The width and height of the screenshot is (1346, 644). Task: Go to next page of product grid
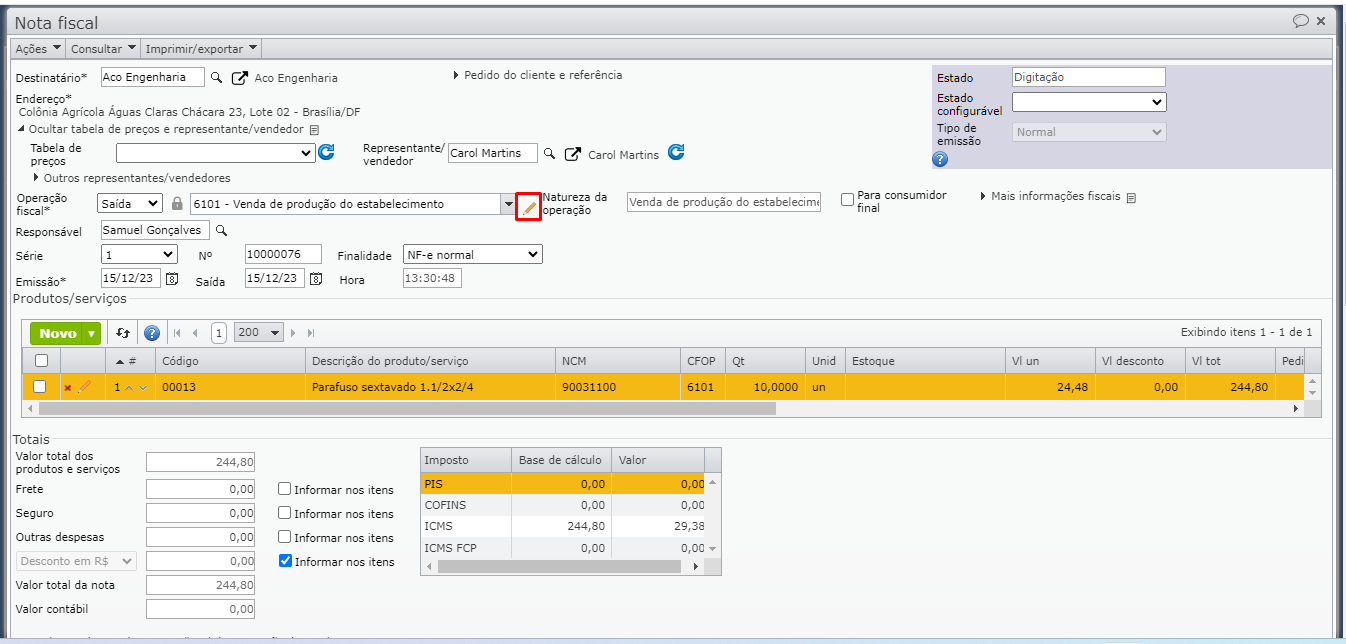pos(295,333)
